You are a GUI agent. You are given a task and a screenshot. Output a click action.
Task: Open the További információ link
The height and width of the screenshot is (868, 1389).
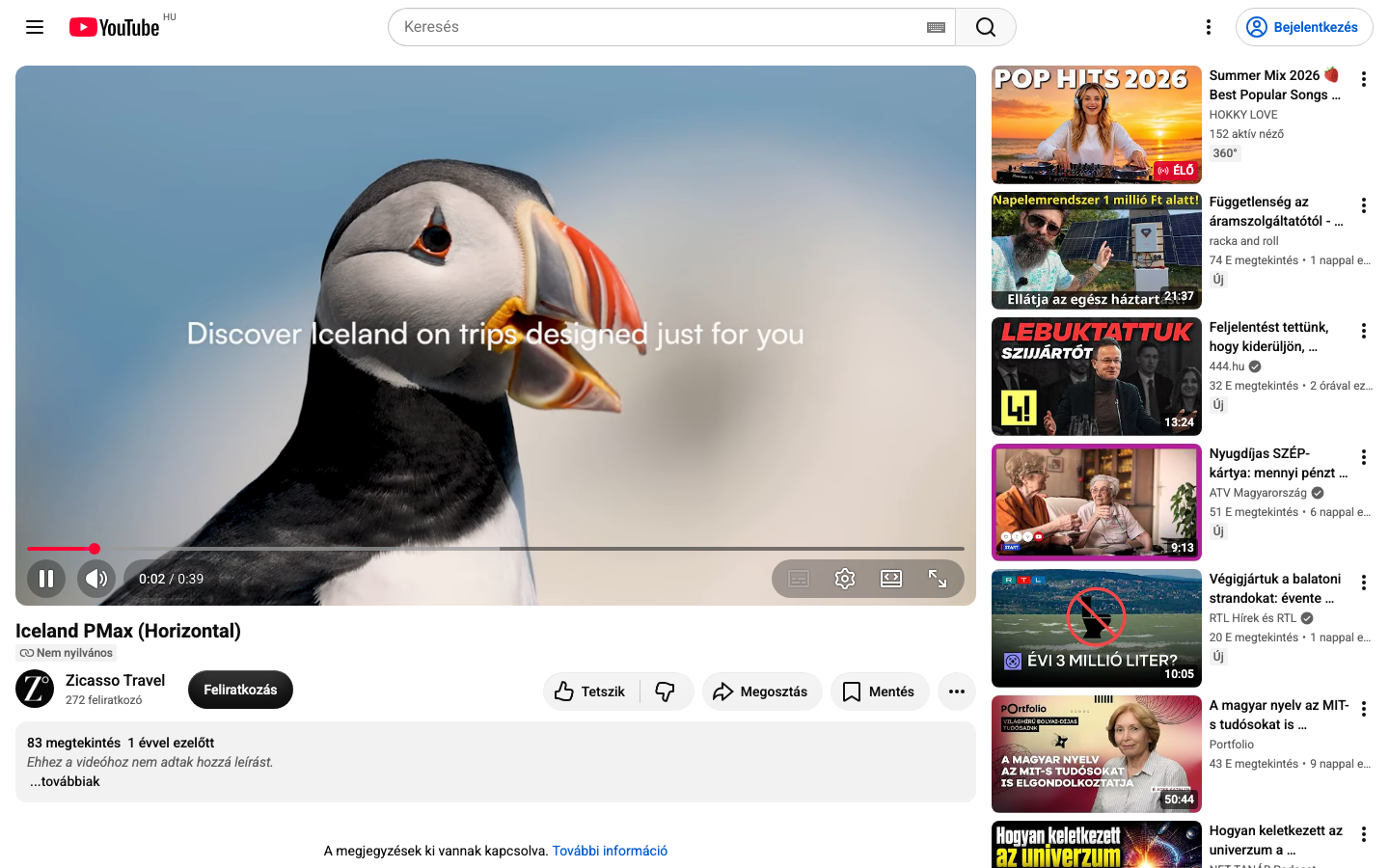(x=610, y=851)
